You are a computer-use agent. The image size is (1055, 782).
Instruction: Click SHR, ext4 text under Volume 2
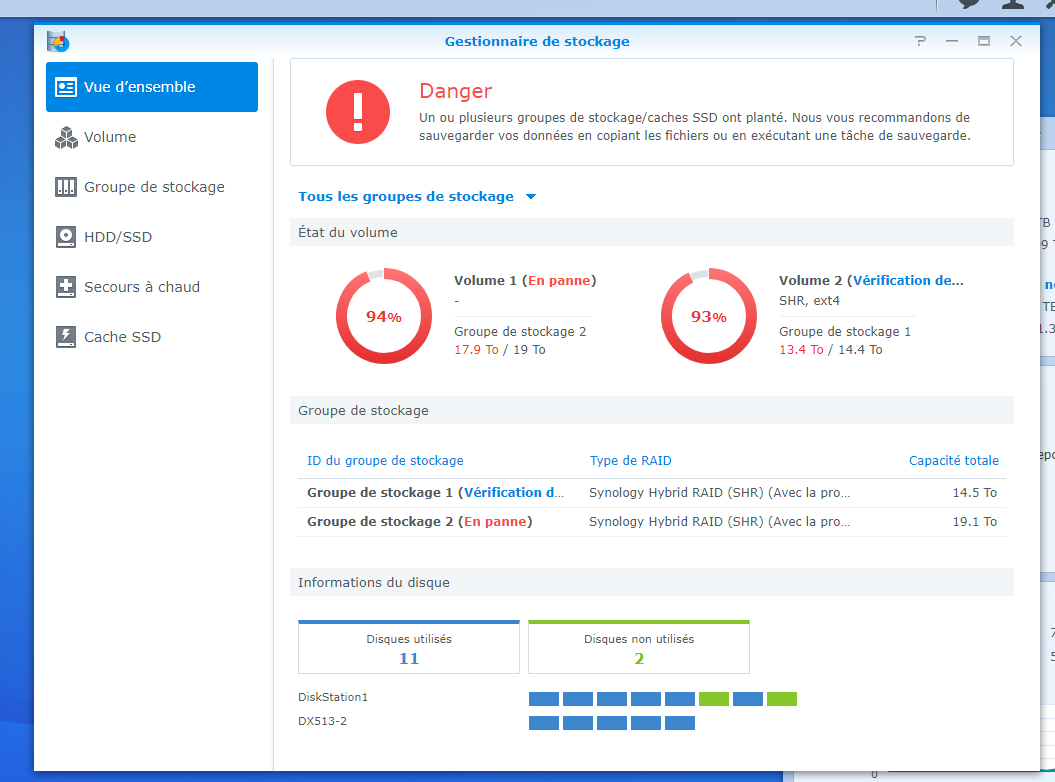809,301
